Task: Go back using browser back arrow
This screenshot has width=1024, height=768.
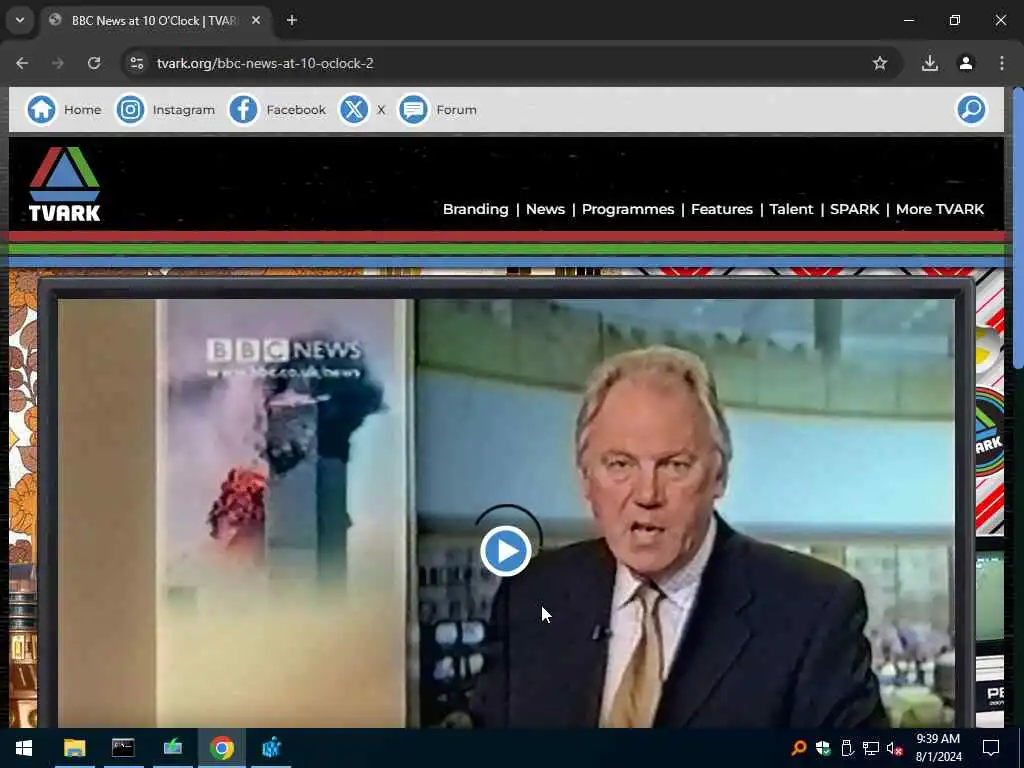Action: click(22, 63)
